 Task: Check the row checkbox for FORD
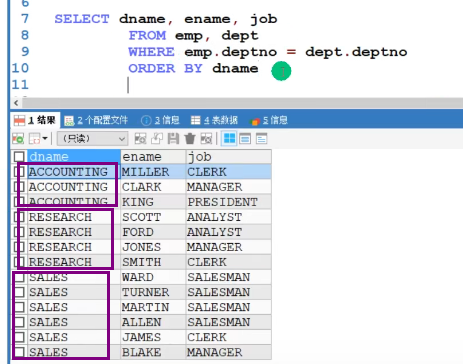point(19,232)
